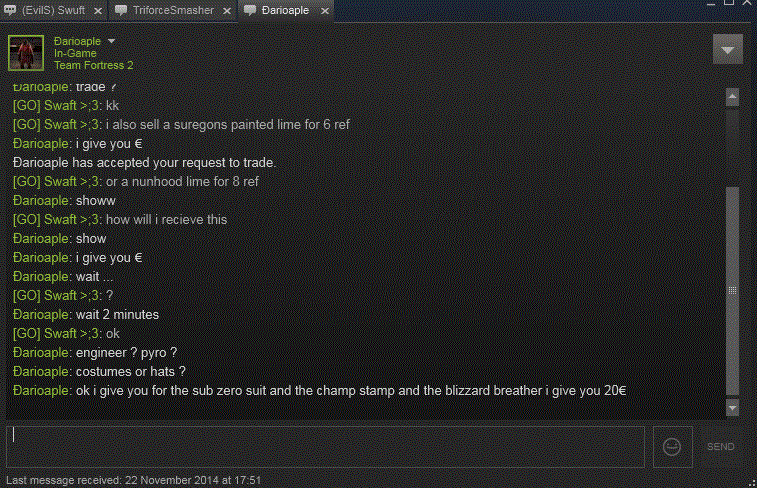Click the chat bubble icon on Đarioaple tab
This screenshot has height=488, width=757.
pos(249,10)
